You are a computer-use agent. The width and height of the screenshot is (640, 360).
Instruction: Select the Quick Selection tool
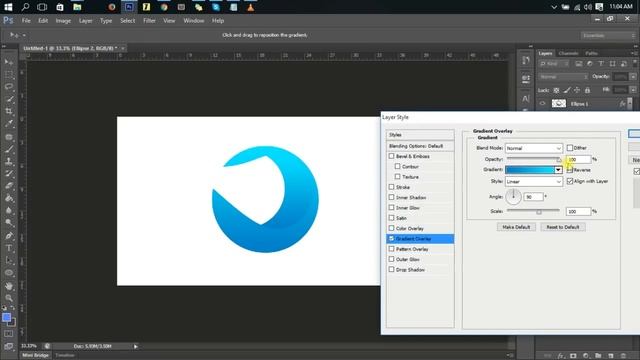point(9,99)
